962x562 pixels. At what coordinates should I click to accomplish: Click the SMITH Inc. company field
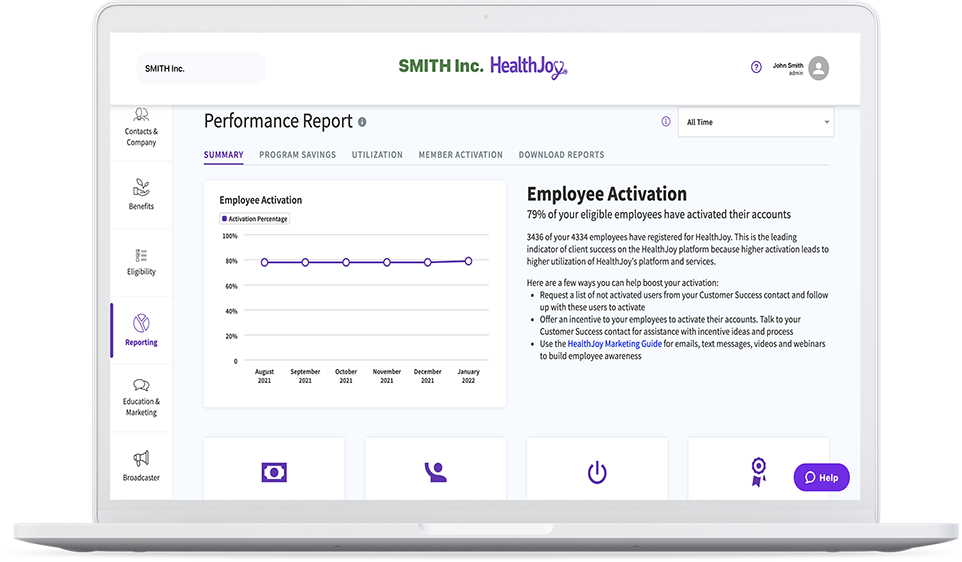click(201, 68)
